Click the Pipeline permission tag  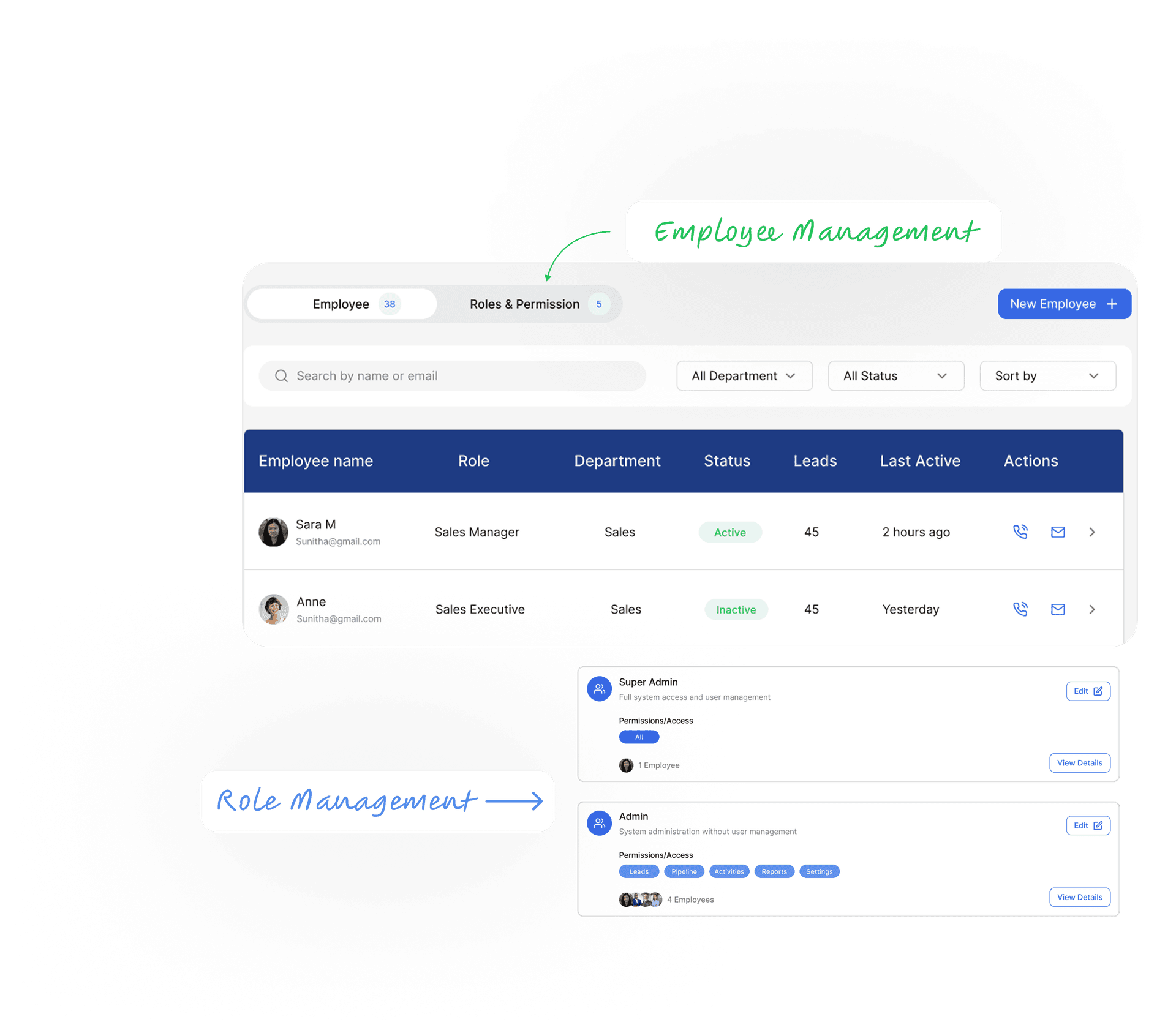click(684, 871)
